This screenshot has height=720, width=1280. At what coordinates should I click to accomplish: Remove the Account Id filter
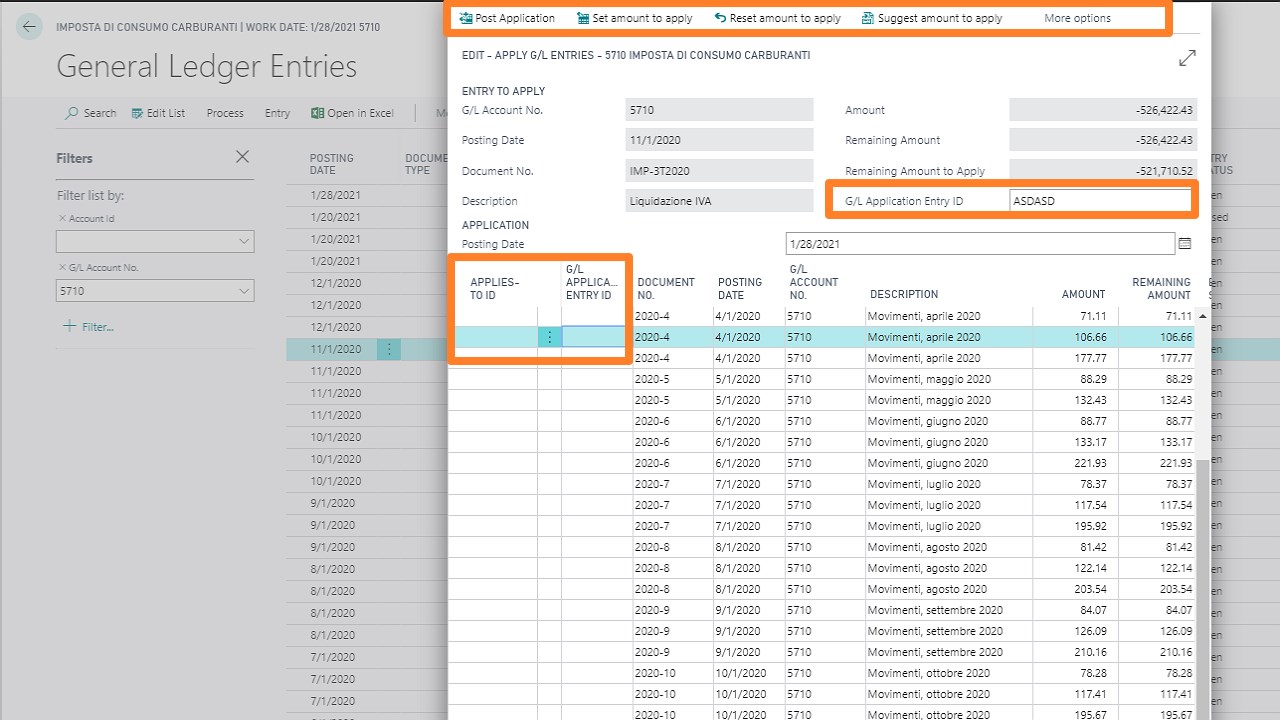click(x=62, y=218)
